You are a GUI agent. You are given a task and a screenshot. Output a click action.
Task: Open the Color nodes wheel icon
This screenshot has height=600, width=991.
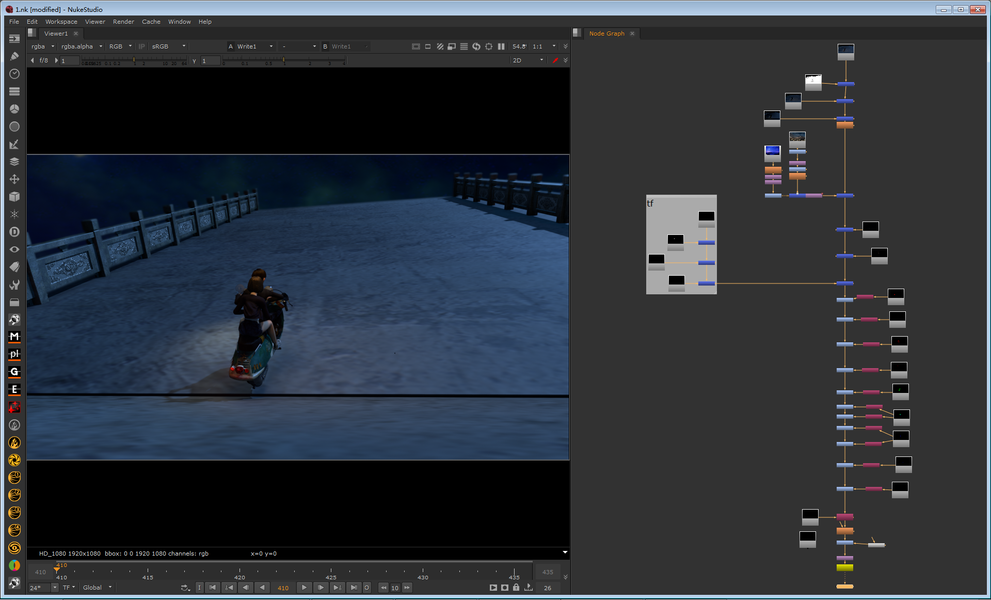pos(14,109)
